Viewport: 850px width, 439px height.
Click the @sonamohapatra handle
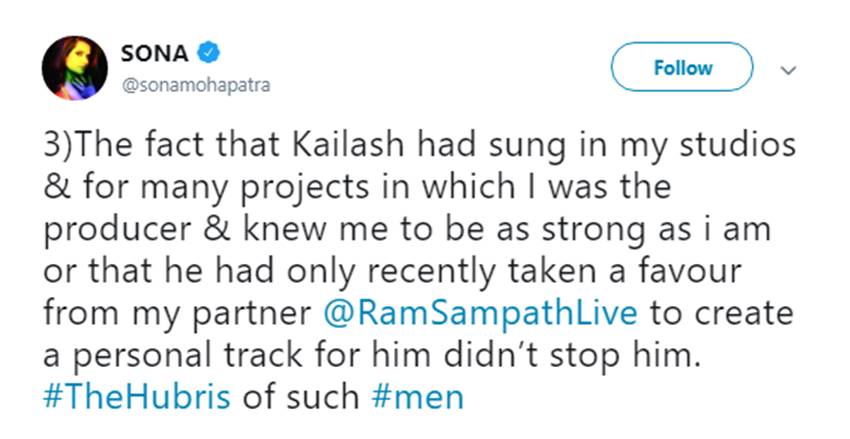click(x=196, y=84)
